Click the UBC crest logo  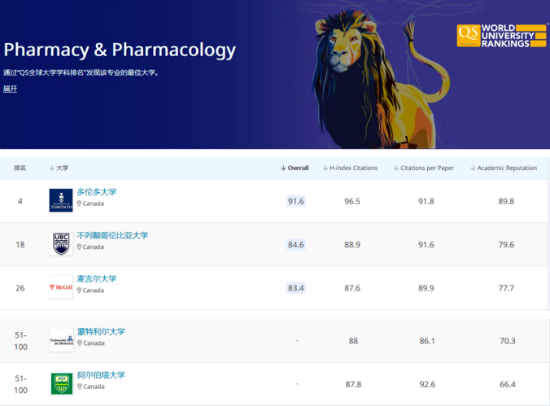click(x=61, y=244)
